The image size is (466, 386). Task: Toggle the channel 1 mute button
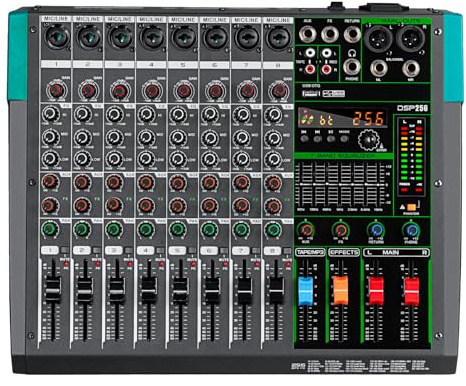pyautogui.click(x=65, y=250)
